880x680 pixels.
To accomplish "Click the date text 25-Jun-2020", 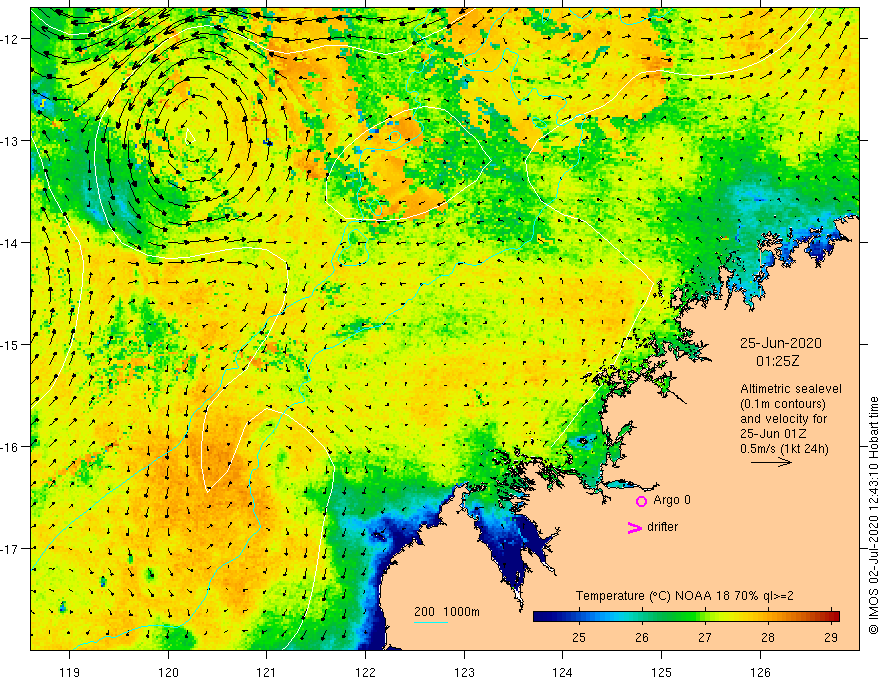I will coord(780,343).
